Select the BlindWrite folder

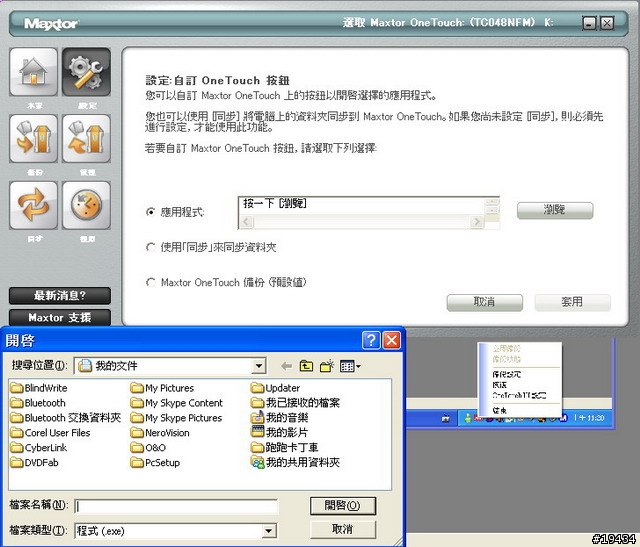point(39,388)
